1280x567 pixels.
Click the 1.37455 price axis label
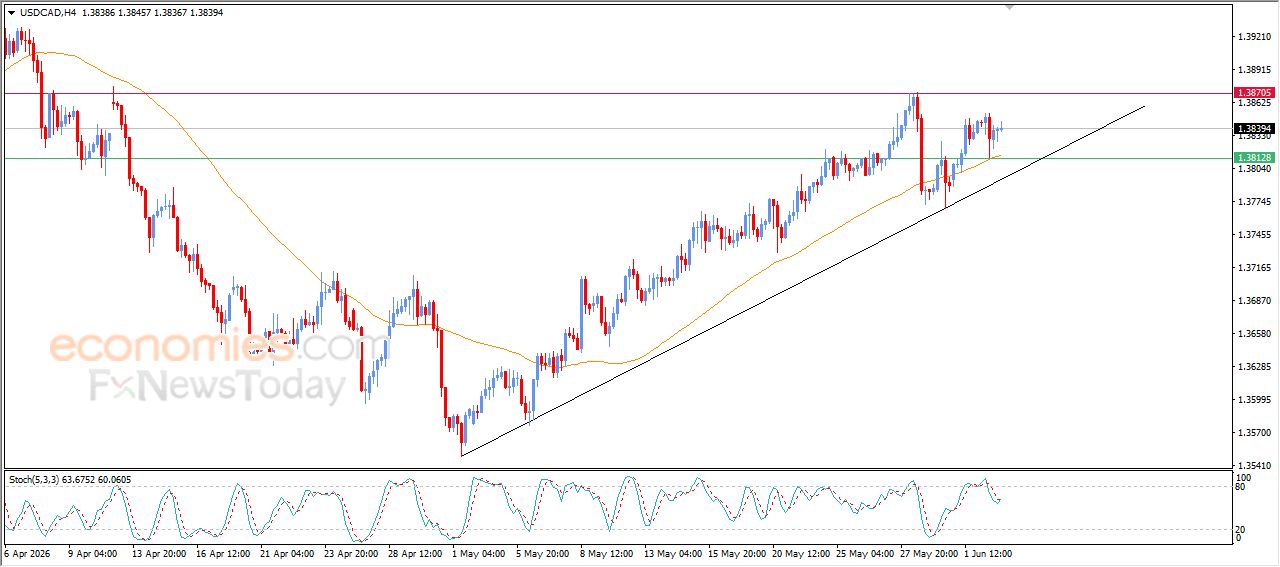point(1254,235)
